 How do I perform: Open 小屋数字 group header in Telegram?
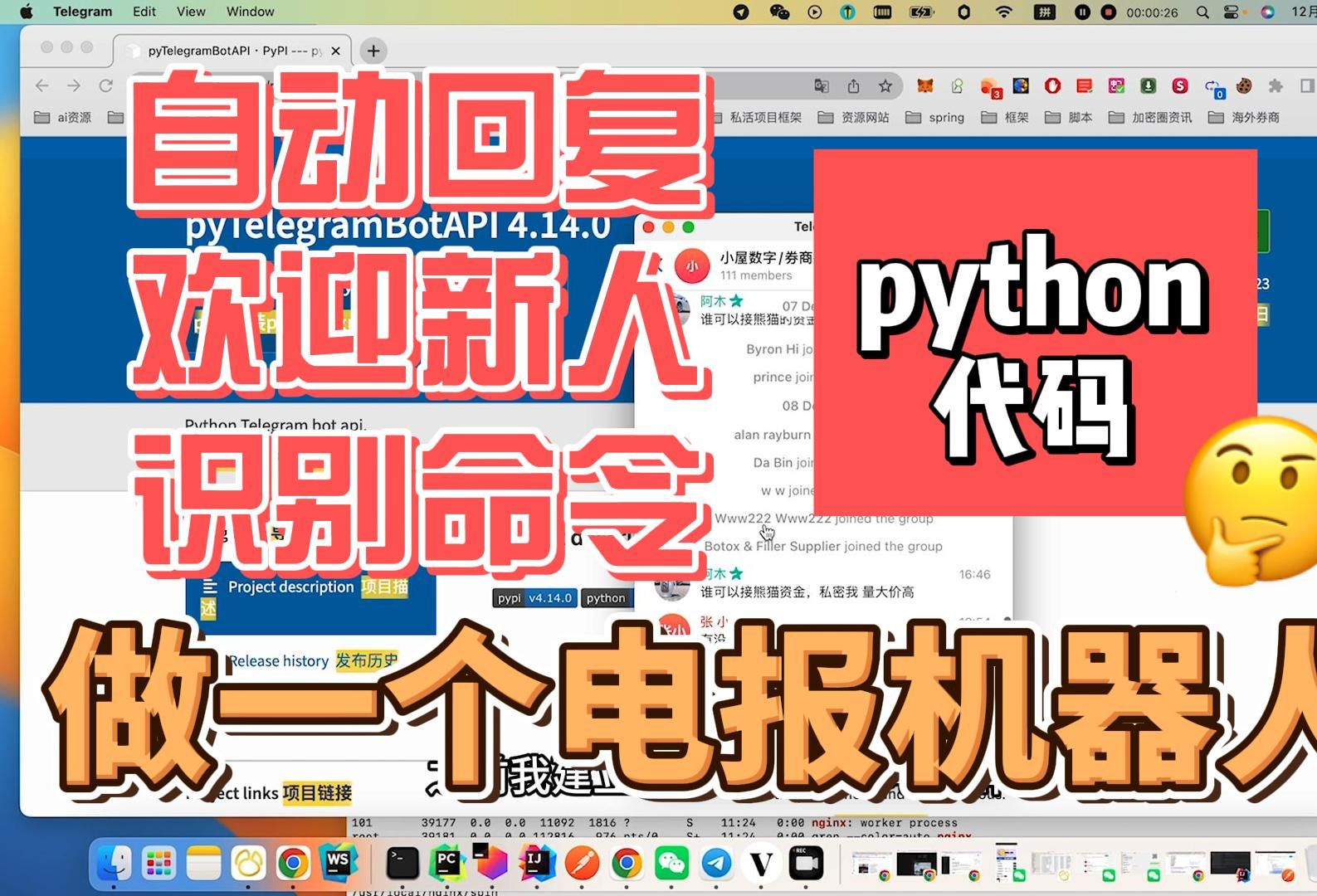point(765,258)
